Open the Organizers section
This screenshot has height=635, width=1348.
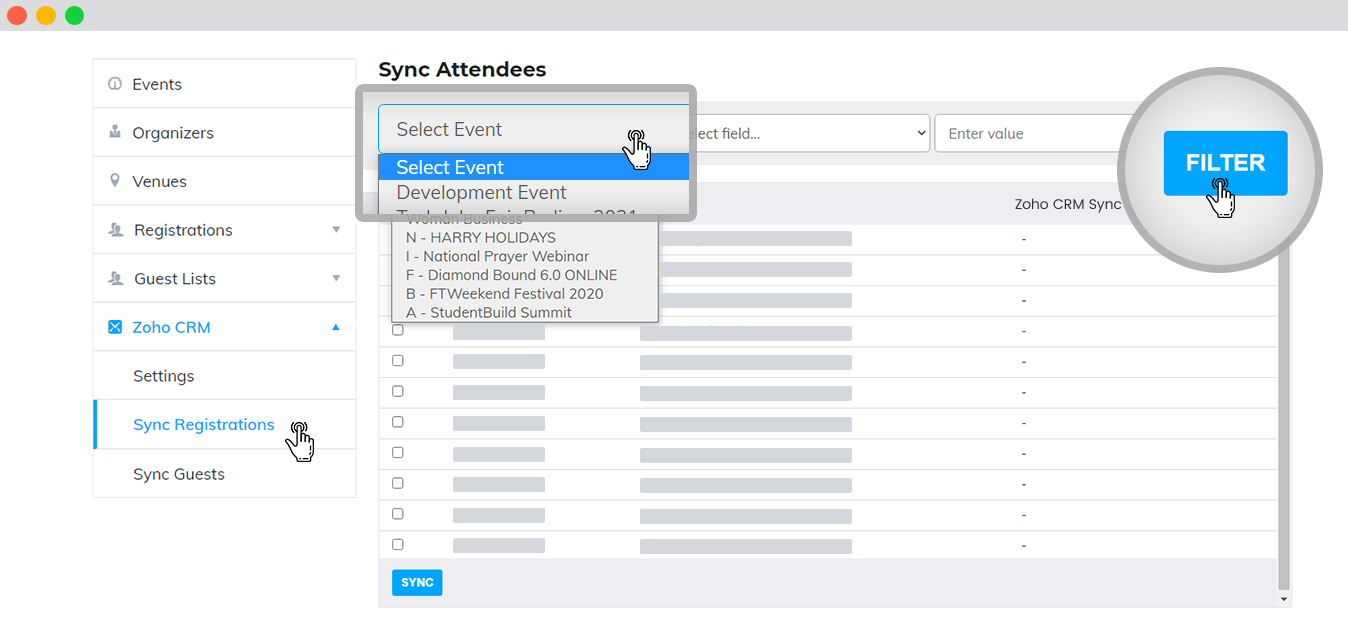click(x=224, y=132)
